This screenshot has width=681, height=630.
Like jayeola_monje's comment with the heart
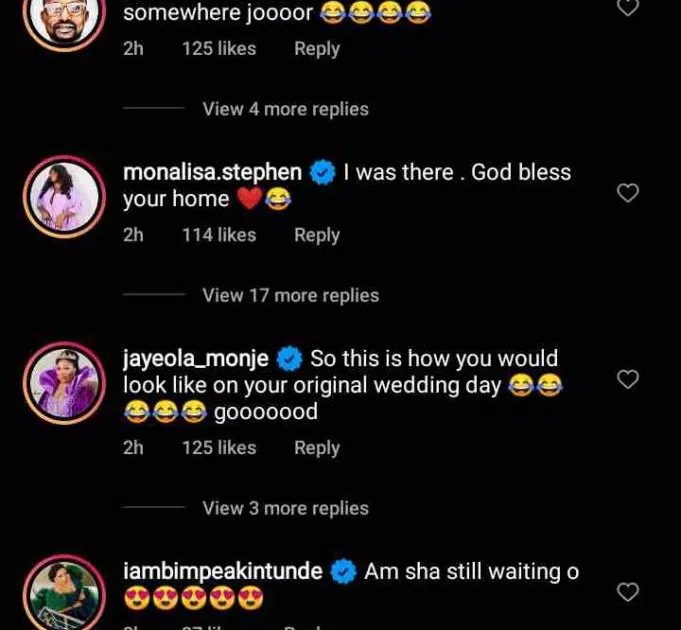[x=627, y=379]
